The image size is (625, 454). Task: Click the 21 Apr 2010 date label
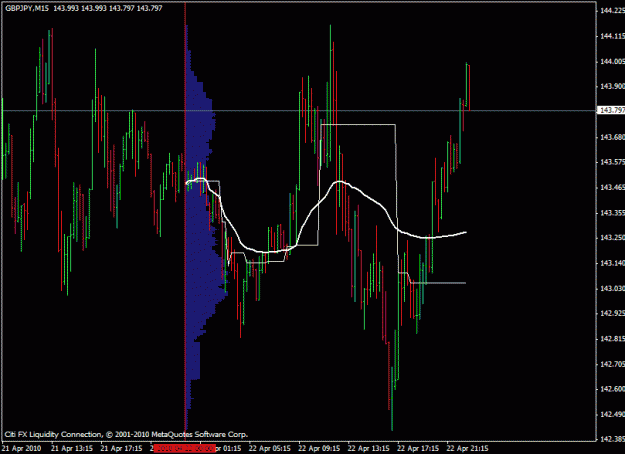tap(22, 448)
